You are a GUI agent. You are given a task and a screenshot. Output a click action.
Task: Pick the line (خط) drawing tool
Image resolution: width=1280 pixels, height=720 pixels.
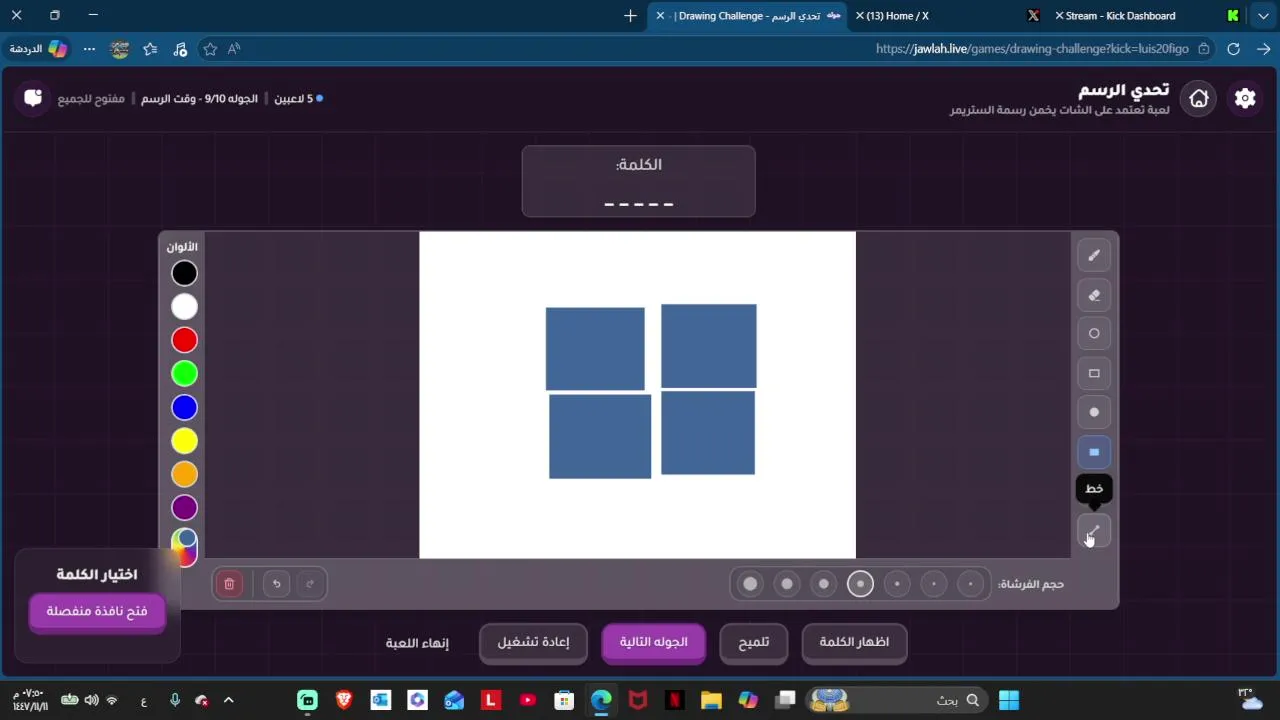coord(1094,531)
